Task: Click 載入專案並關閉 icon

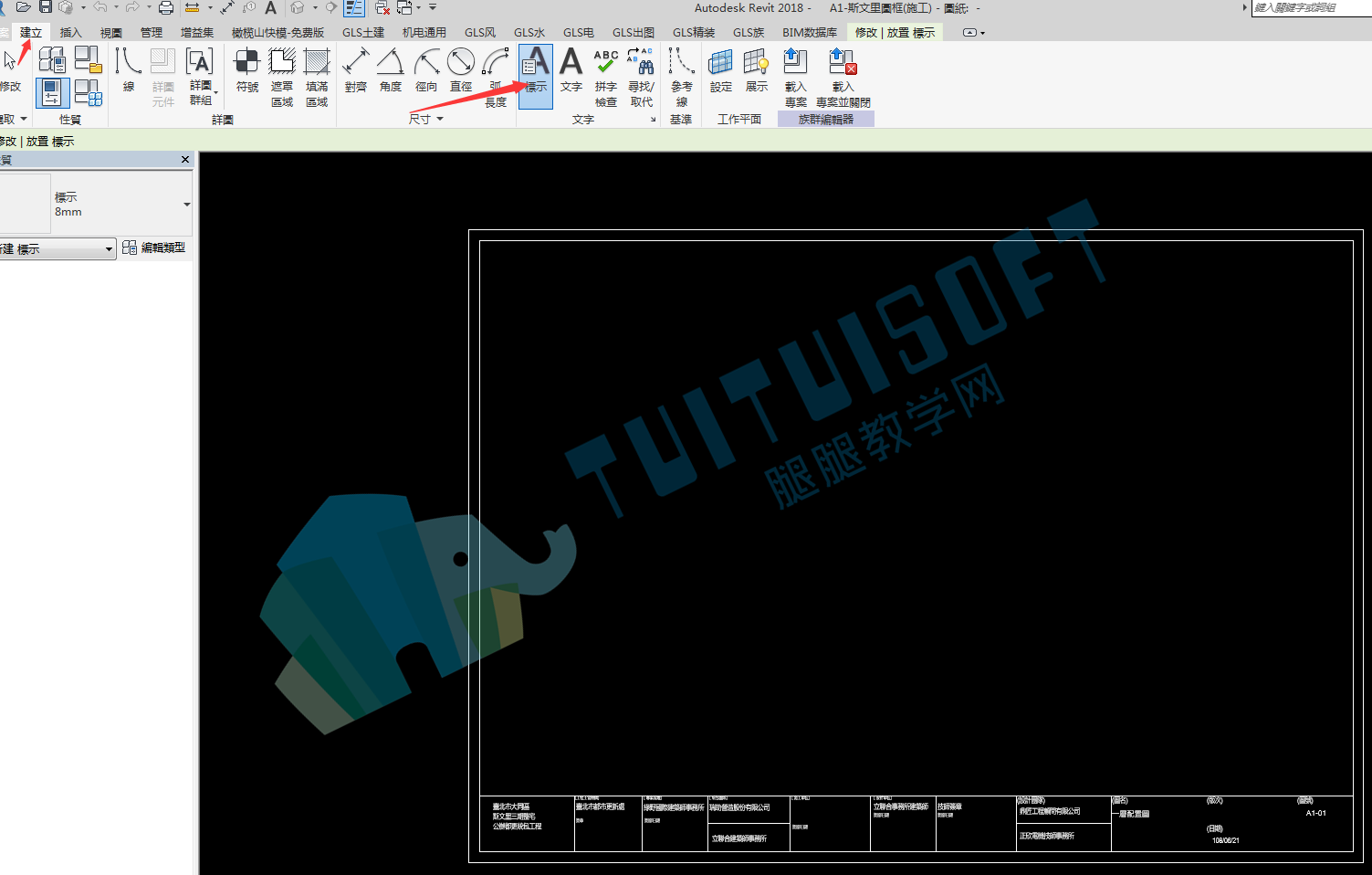Action: pyautogui.click(x=843, y=77)
